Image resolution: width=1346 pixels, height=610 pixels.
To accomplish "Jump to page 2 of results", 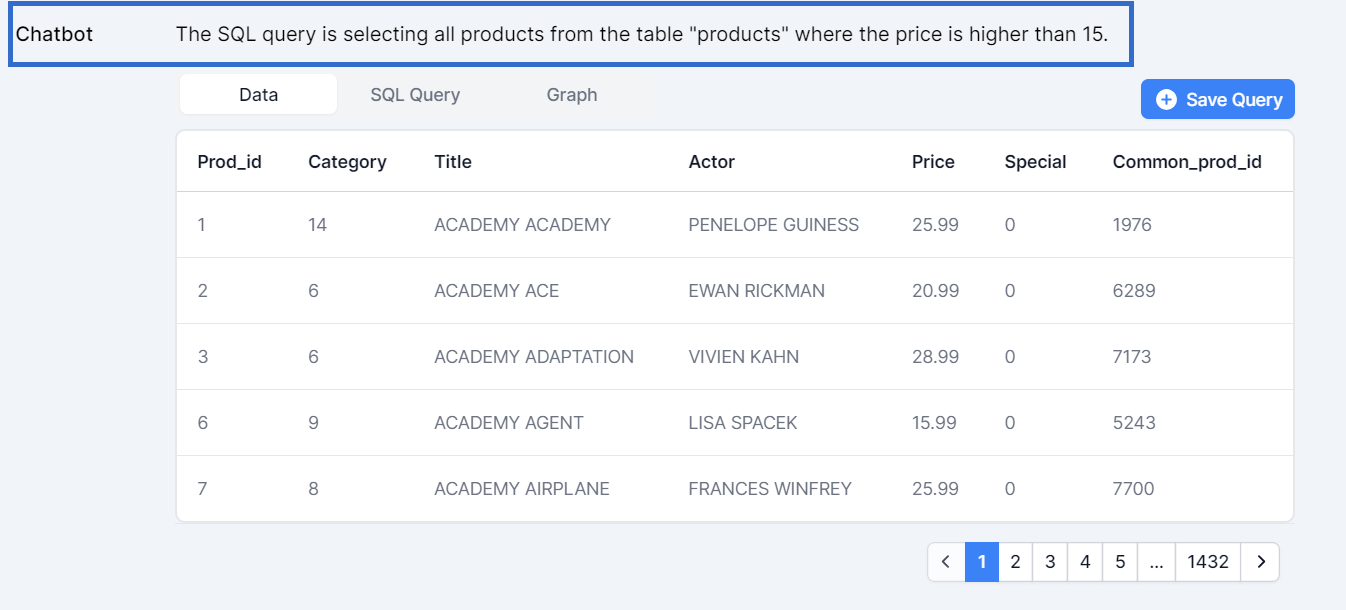I will click(x=1015, y=562).
